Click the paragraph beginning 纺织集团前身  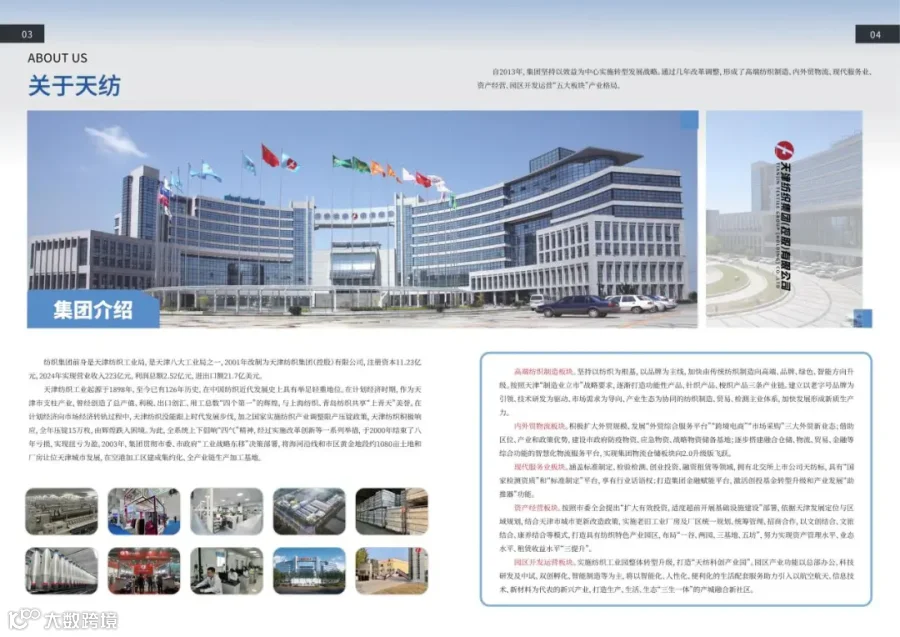[x=225, y=369]
